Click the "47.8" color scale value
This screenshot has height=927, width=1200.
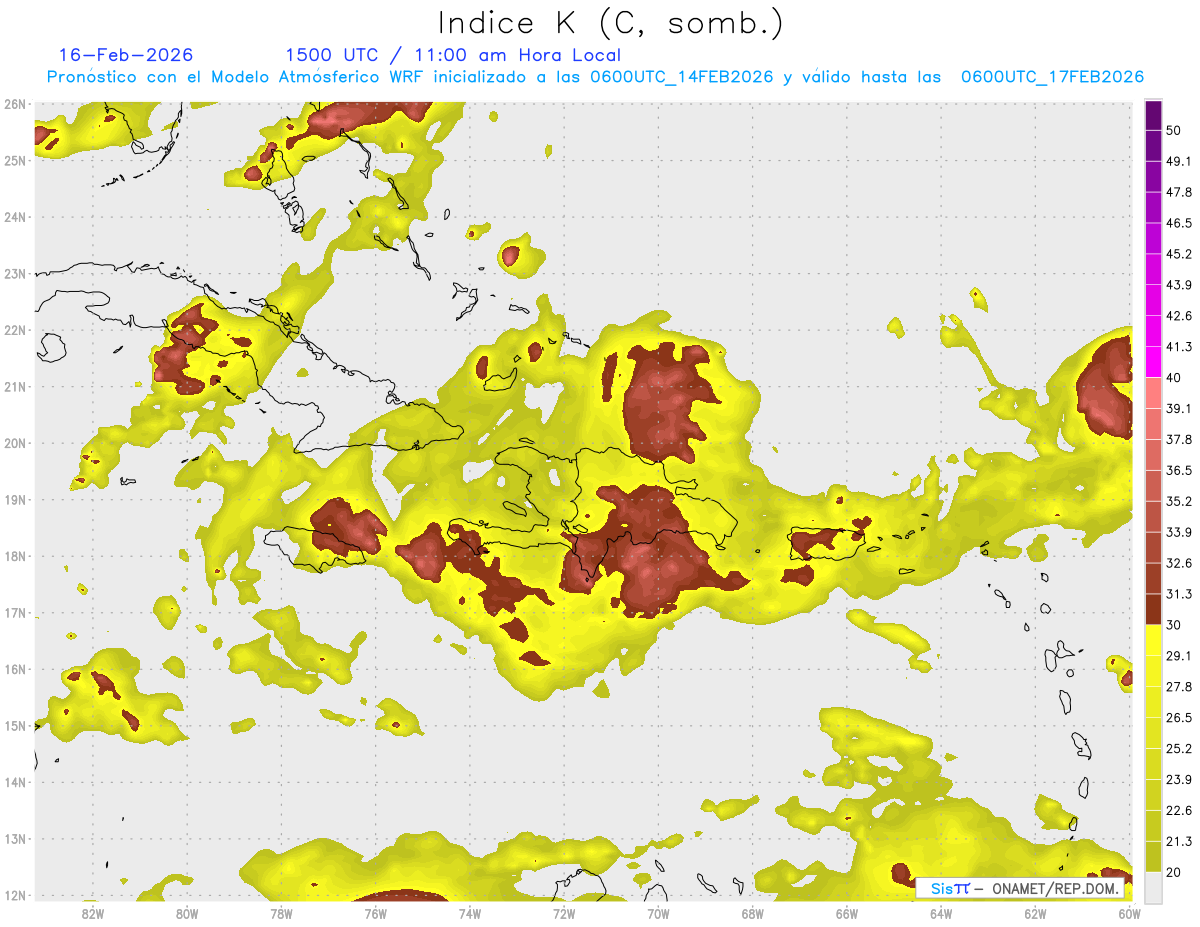[x=1178, y=192]
